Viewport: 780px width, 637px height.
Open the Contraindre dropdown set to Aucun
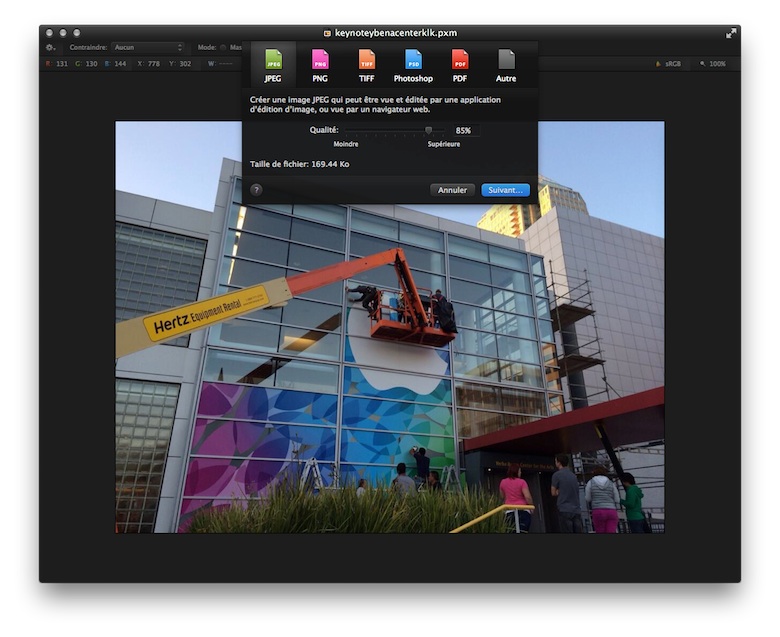pyautogui.click(x=148, y=47)
